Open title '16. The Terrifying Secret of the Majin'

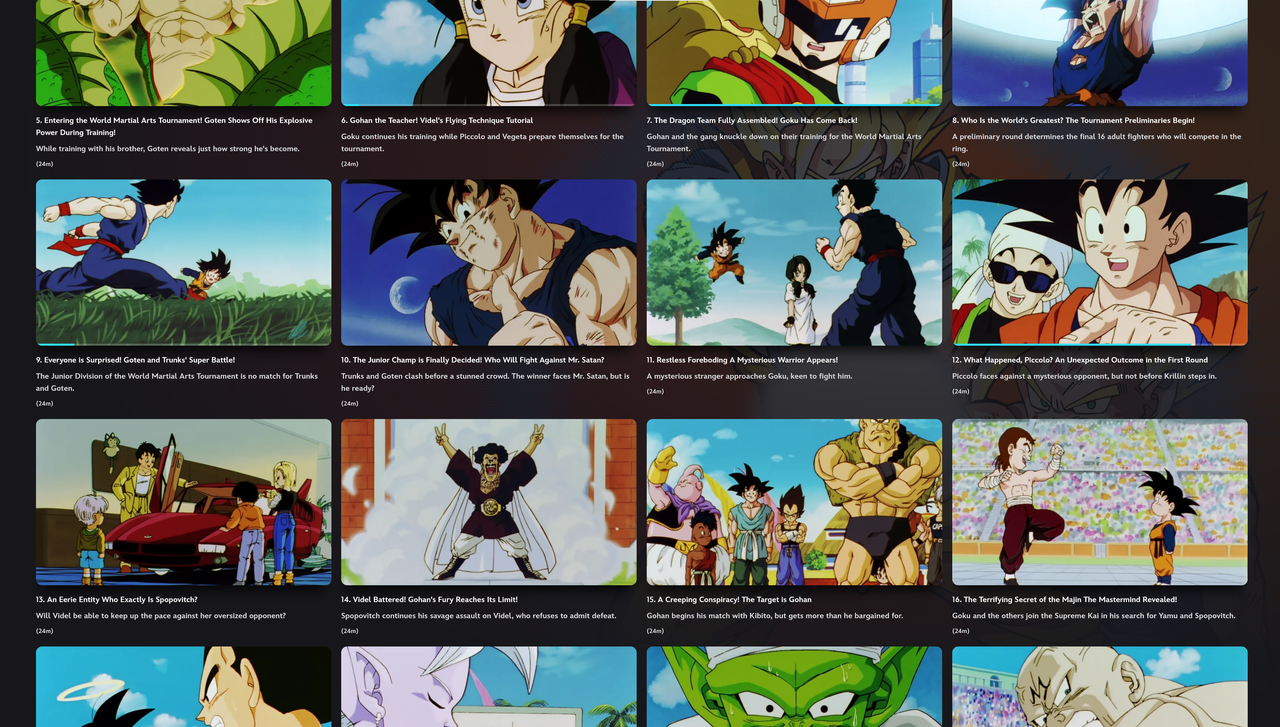pyautogui.click(x=1064, y=600)
